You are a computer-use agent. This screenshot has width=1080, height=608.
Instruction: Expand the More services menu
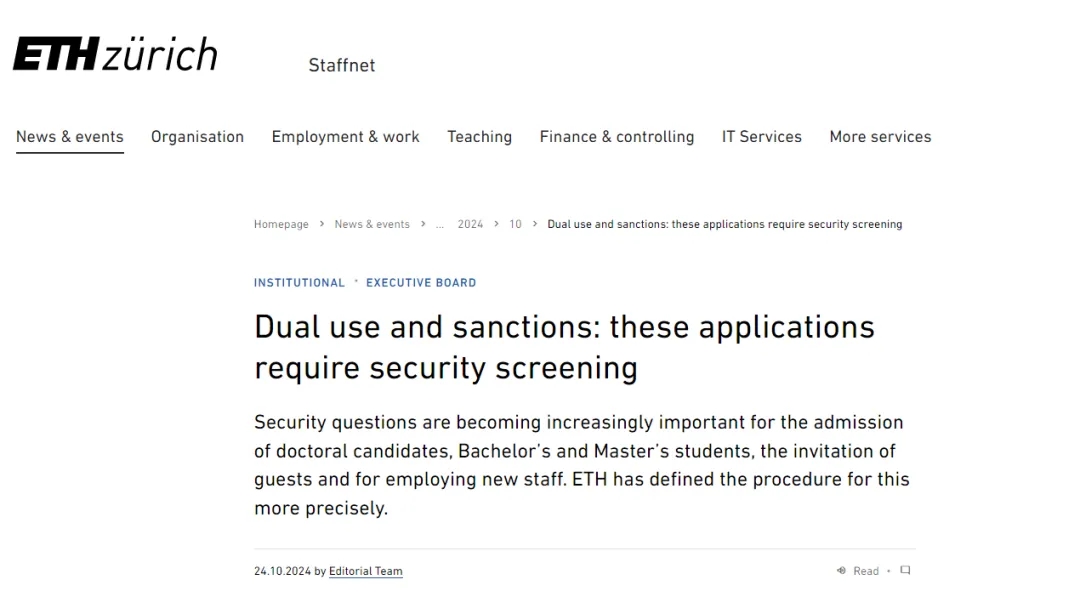(x=880, y=136)
